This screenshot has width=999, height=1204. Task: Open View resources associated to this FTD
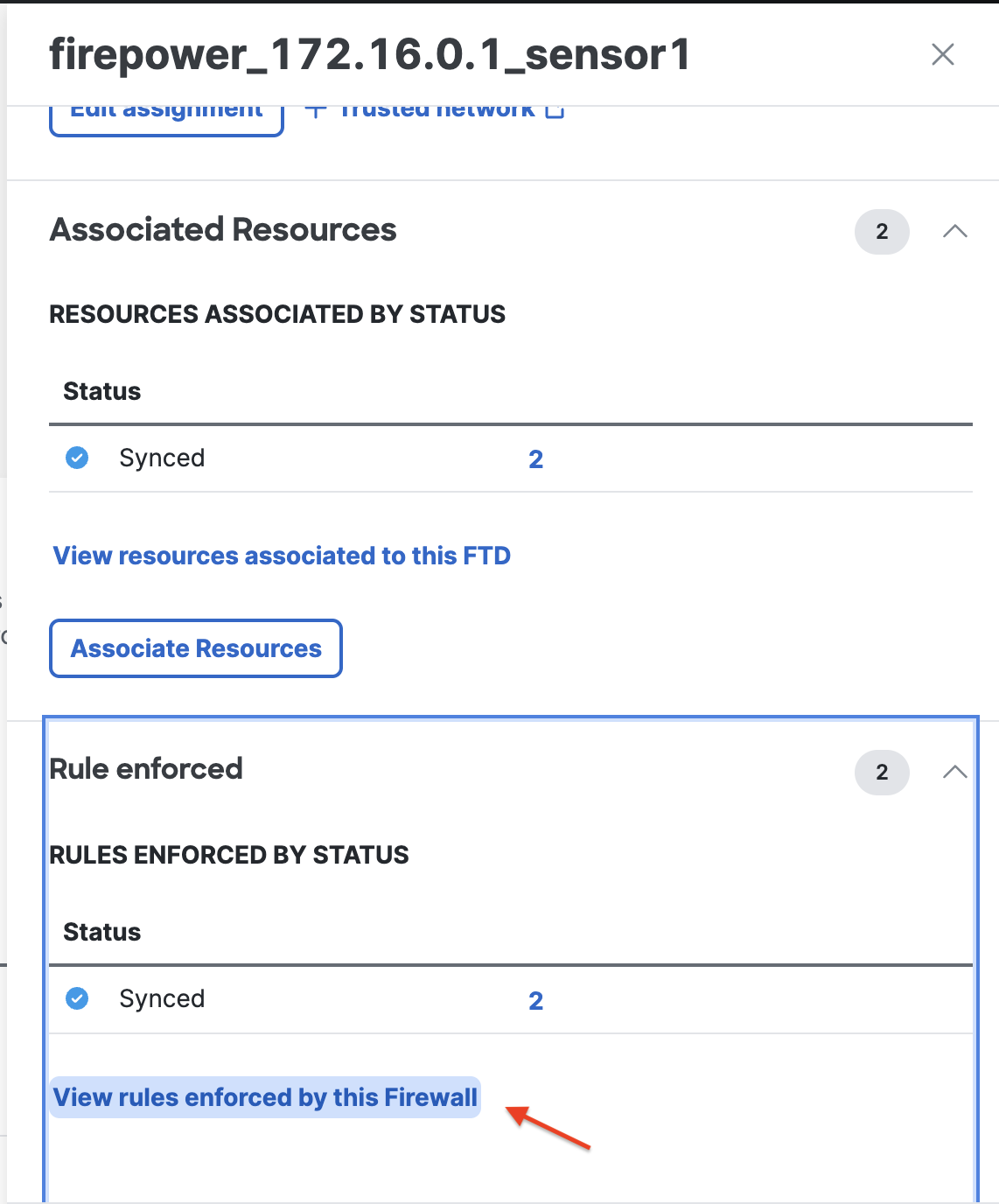282,556
